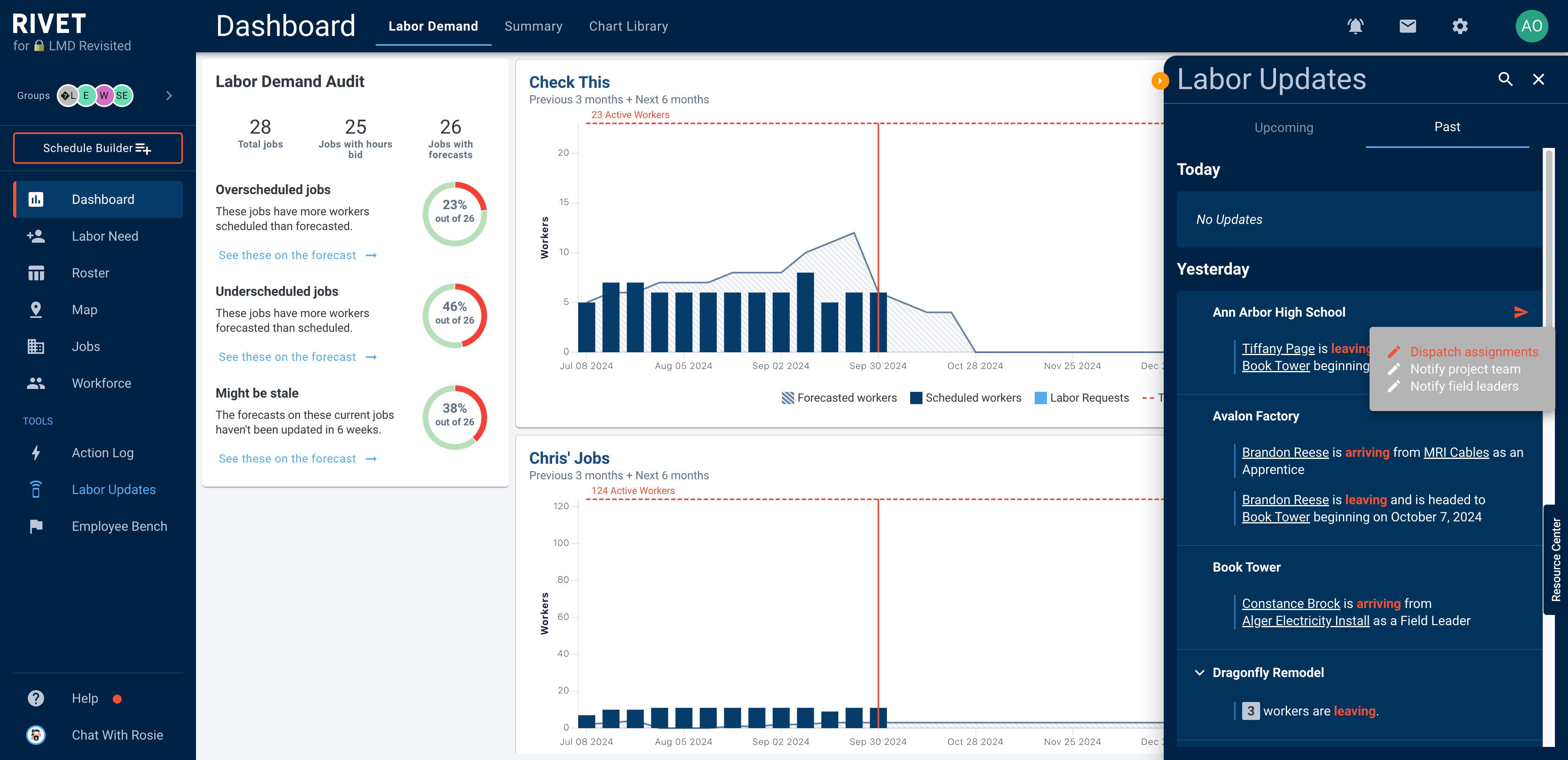
Task: Click the L group badge
Action: (x=68, y=96)
